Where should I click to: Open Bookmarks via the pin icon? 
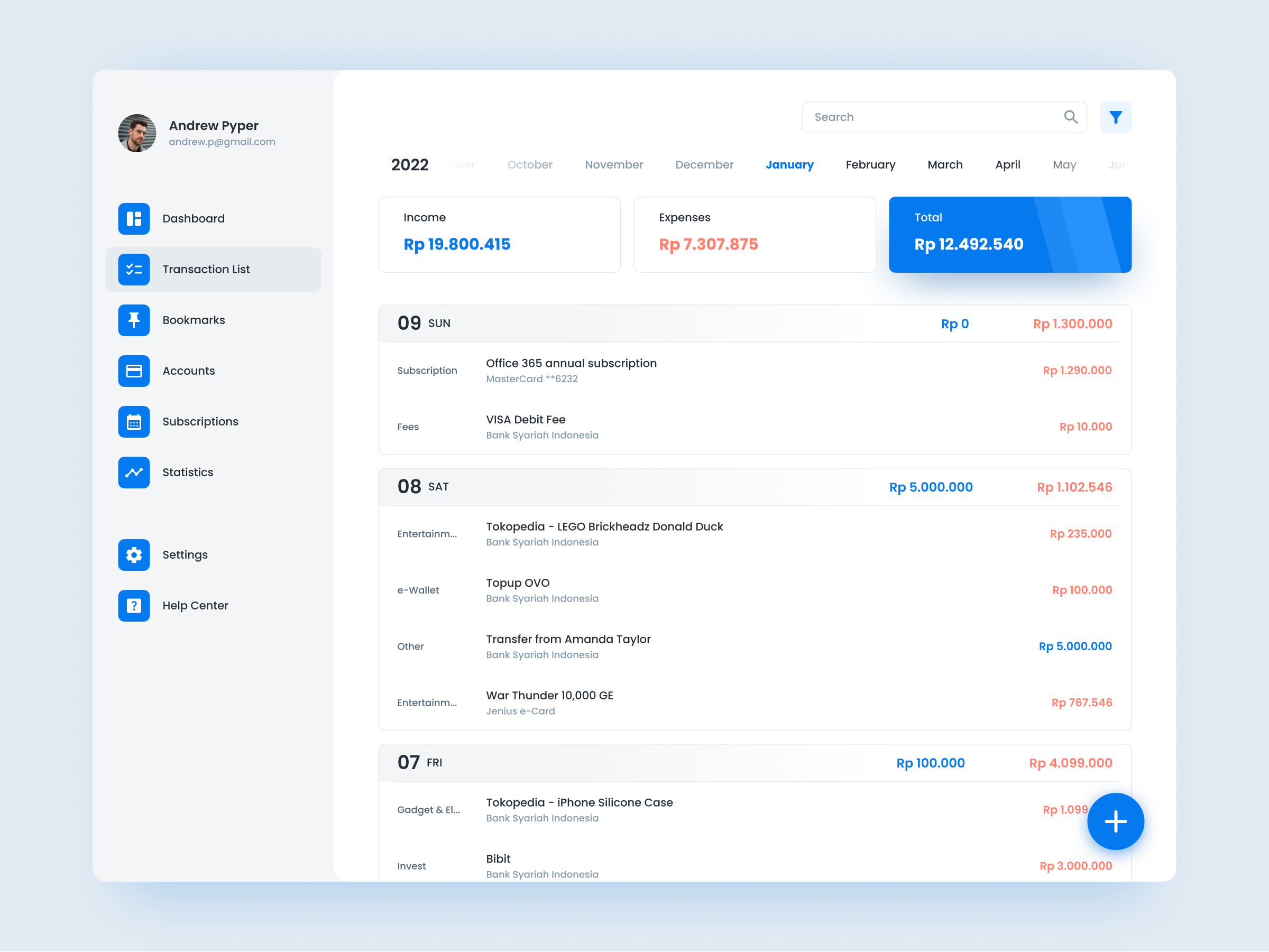(134, 320)
